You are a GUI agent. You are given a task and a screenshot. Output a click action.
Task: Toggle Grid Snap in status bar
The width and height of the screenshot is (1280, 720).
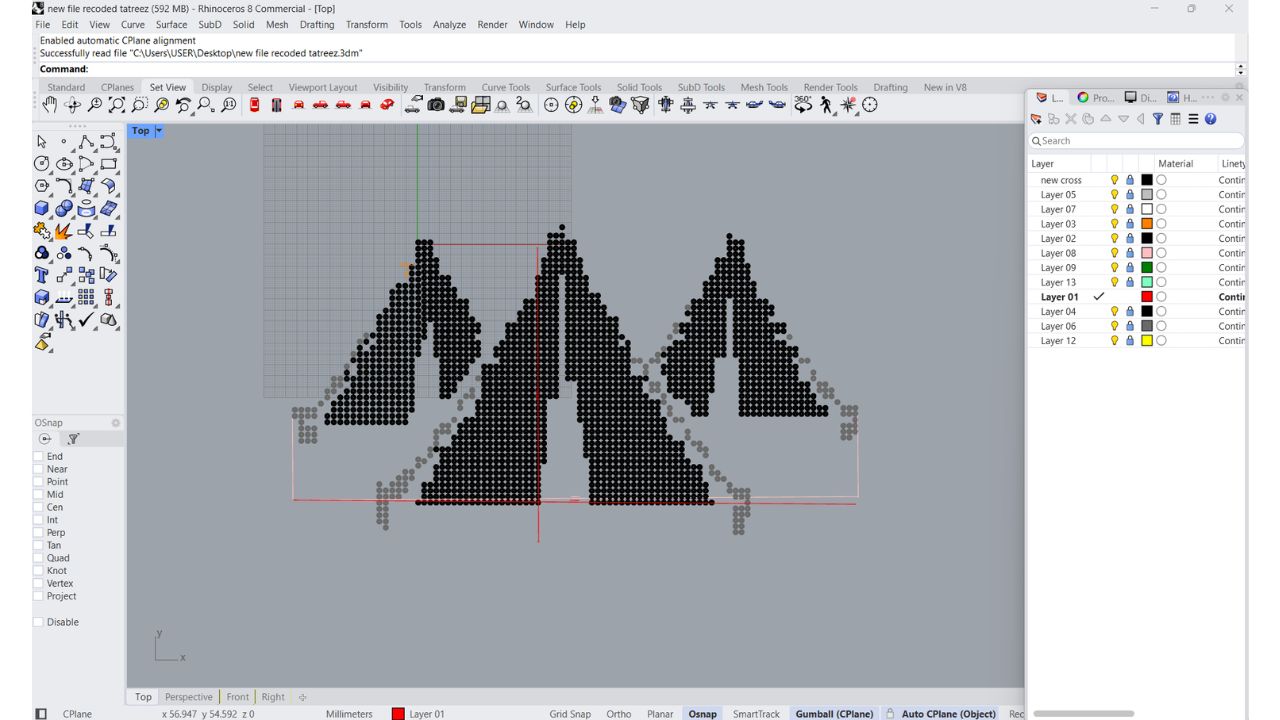point(570,714)
